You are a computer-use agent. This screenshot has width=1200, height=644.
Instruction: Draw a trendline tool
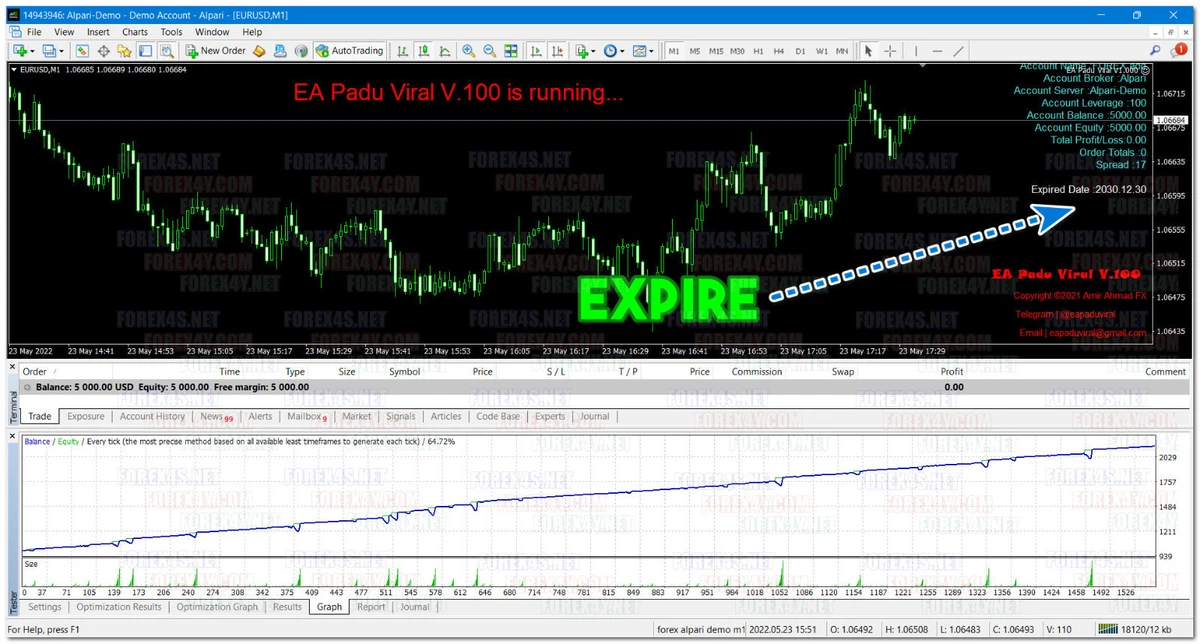tap(958, 51)
